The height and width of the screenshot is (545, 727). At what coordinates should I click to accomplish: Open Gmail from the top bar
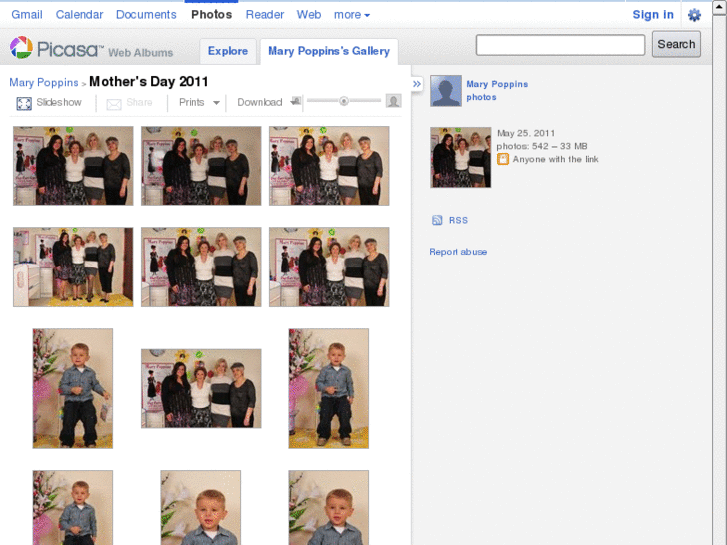27,15
